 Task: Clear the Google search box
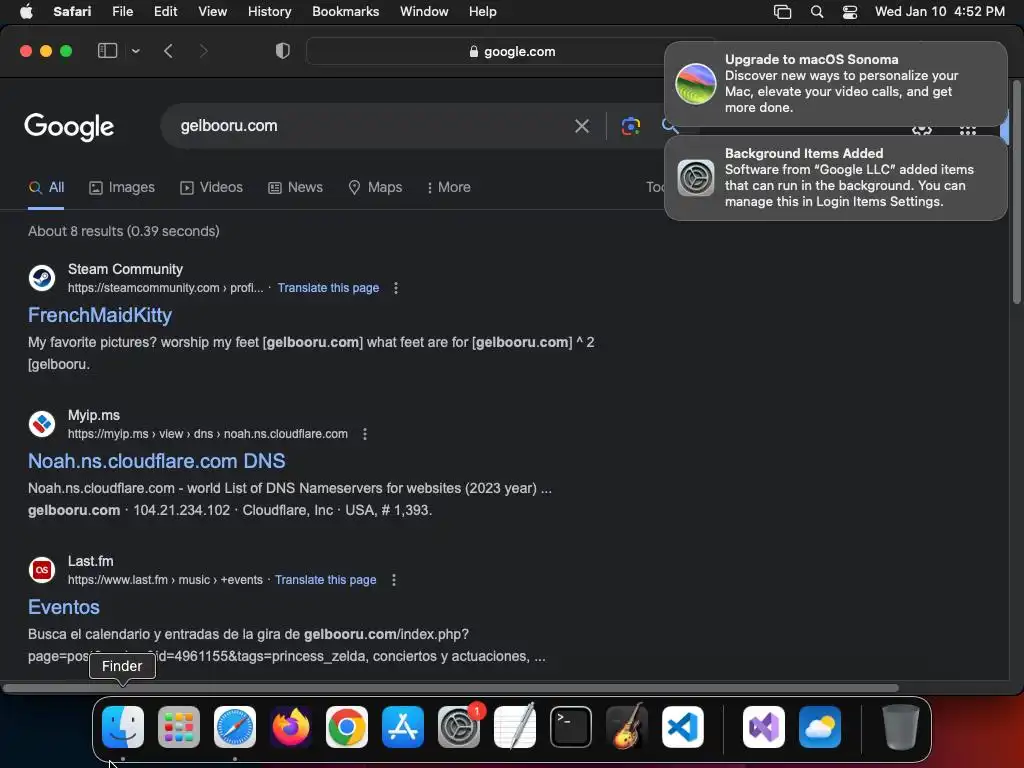pos(581,126)
